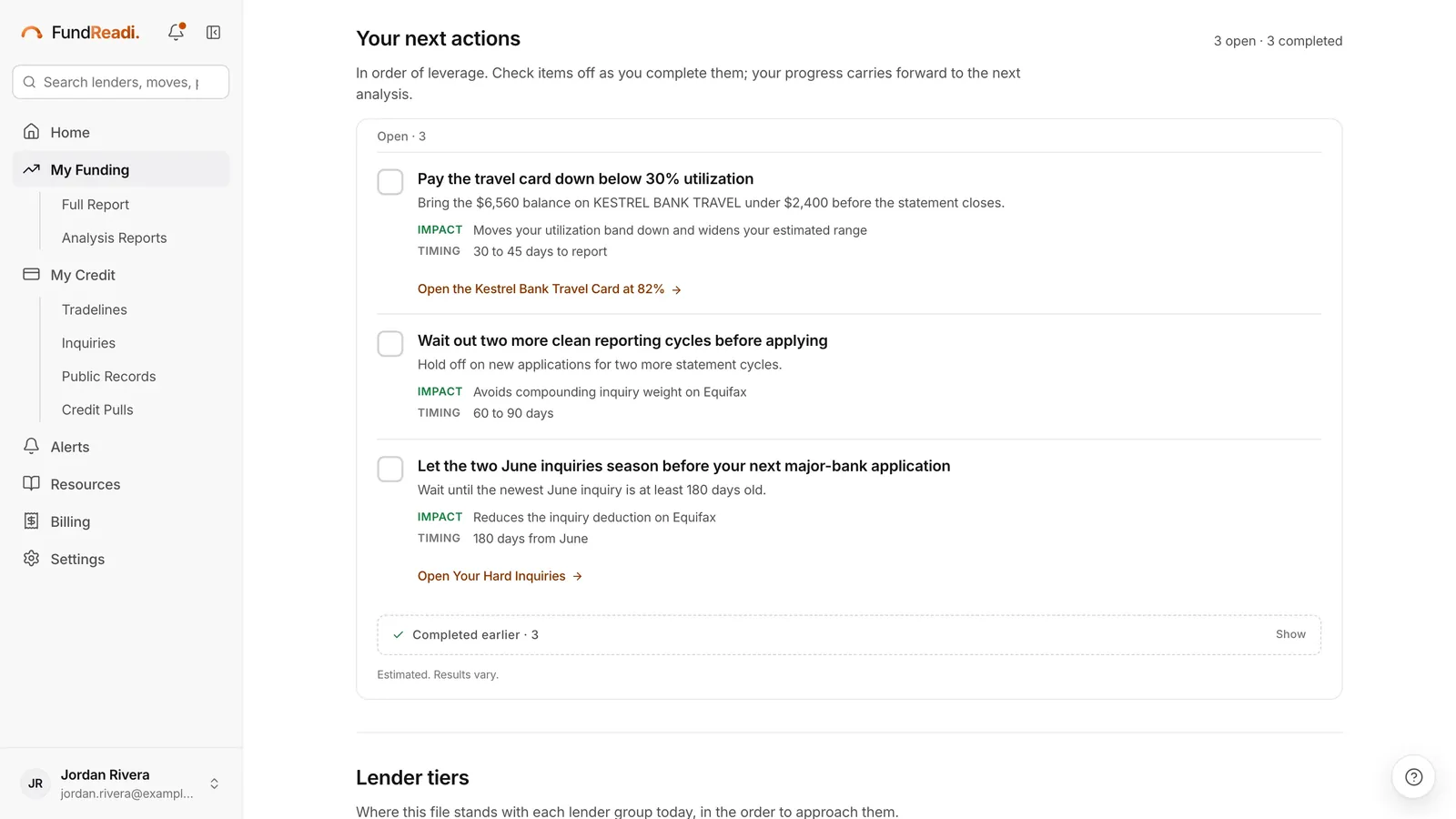1456x819 pixels.
Task: Click the search magnifier icon
Action: pyautogui.click(x=29, y=82)
